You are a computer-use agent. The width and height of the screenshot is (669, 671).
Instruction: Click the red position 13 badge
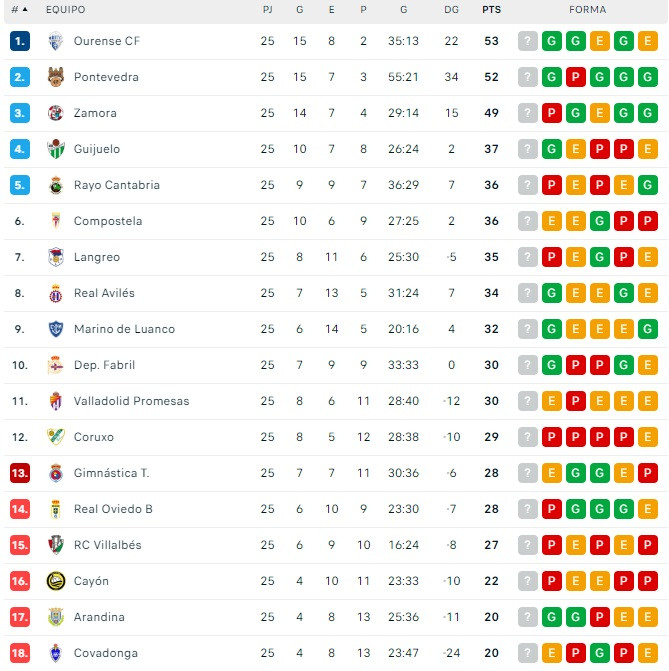tap(20, 473)
